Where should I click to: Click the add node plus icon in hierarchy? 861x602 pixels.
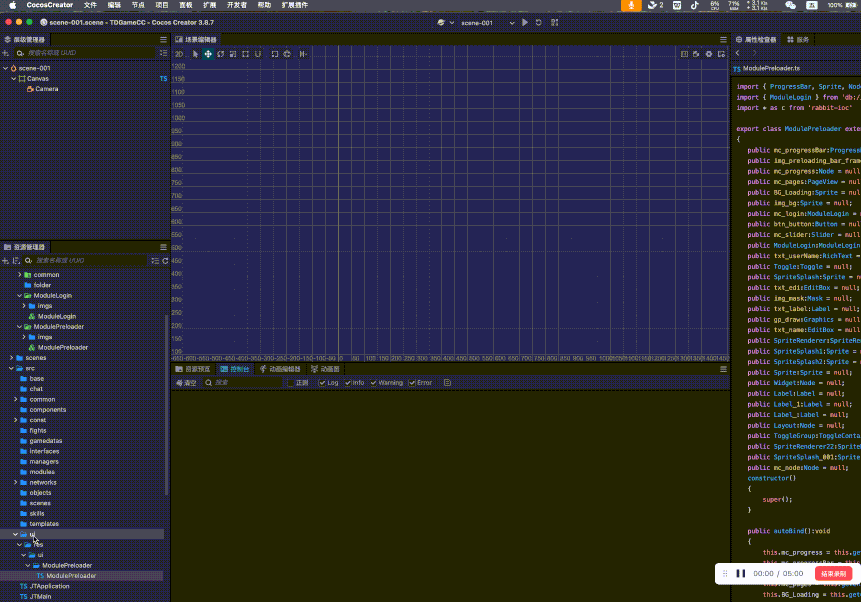(5, 53)
